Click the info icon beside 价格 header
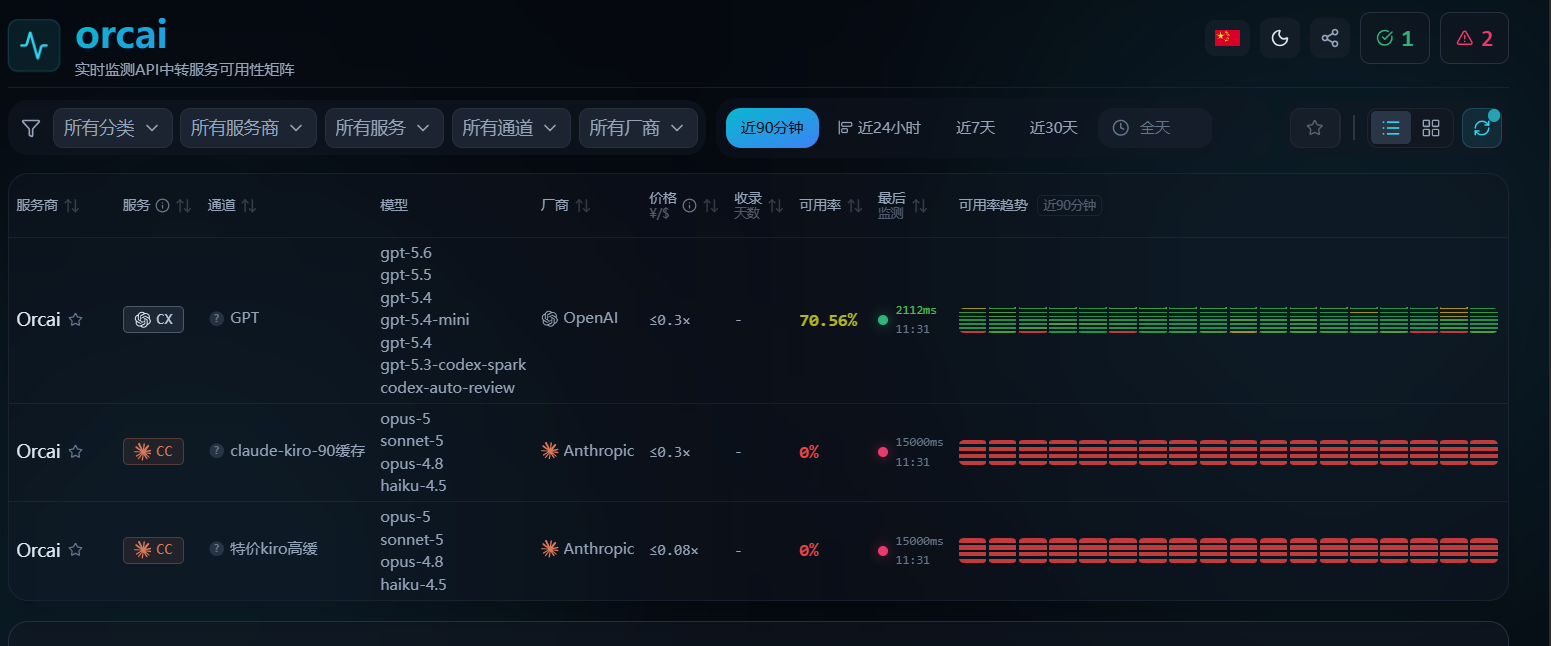 [x=689, y=205]
